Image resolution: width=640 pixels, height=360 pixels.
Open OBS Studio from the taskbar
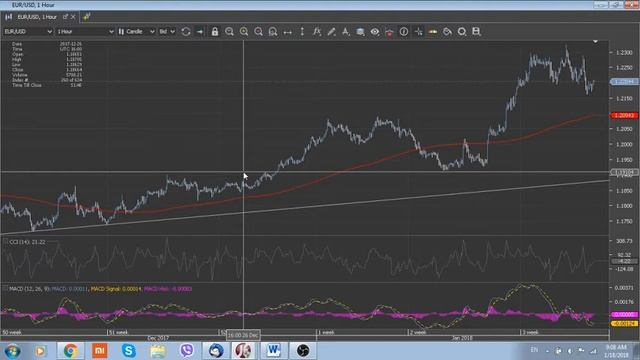303,351
